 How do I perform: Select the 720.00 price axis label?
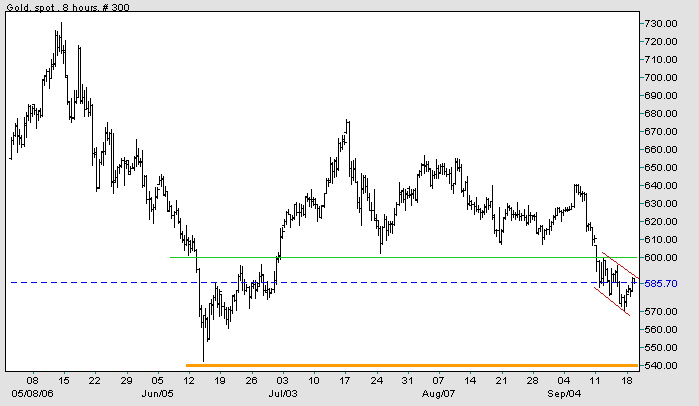point(661,41)
